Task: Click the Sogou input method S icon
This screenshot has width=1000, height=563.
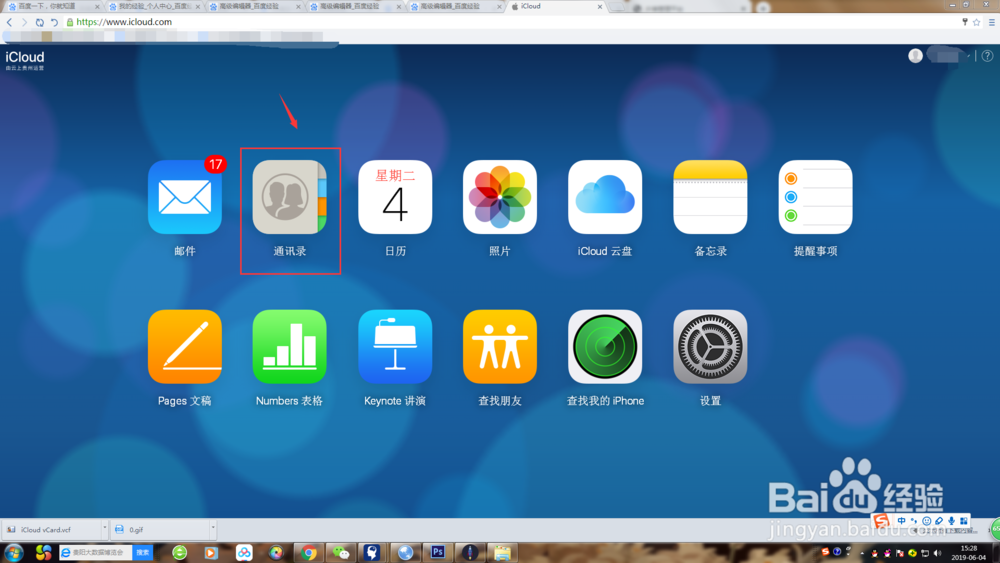Action: coord(881,521)
